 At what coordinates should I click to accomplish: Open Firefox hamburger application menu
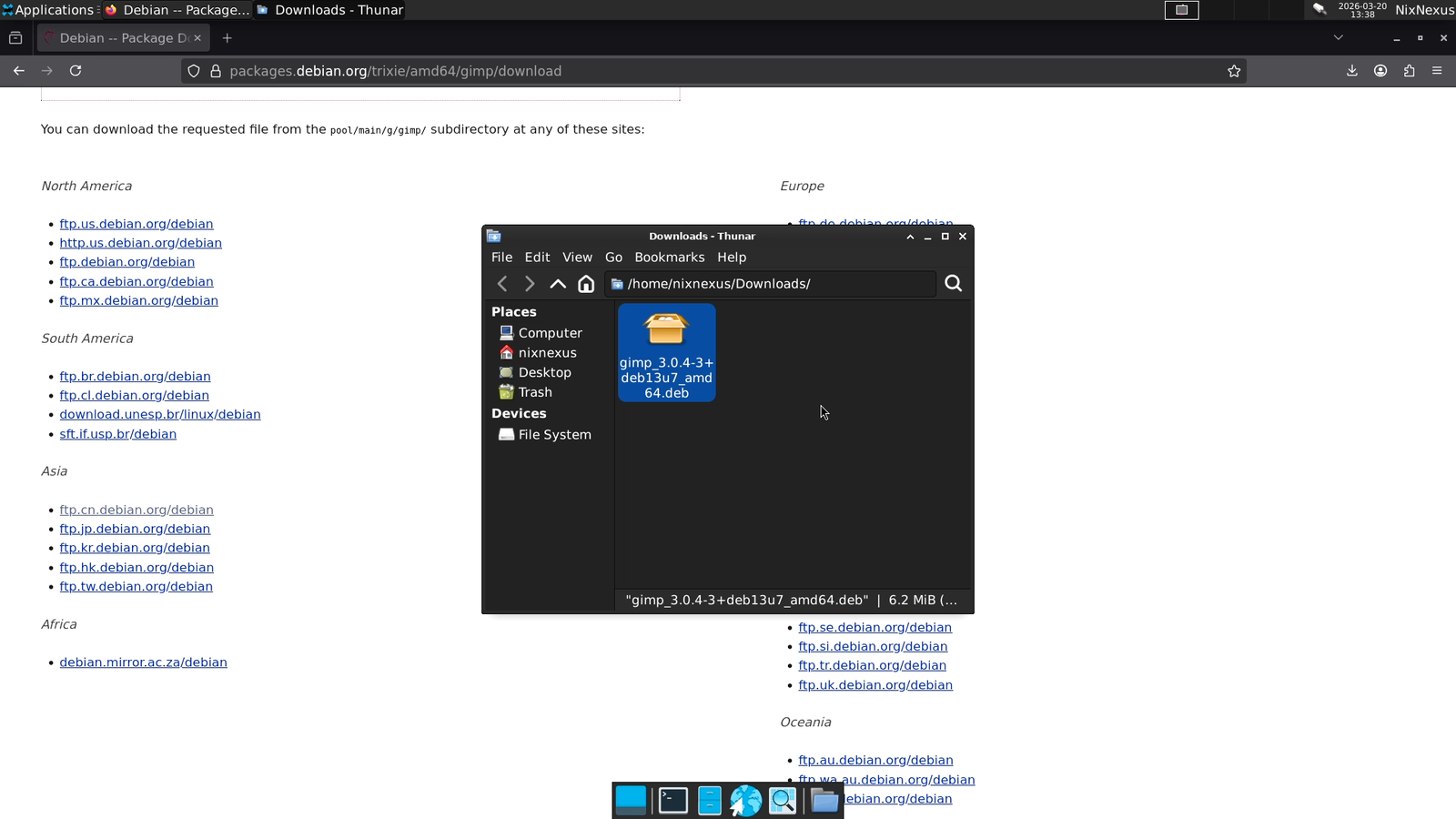click(x=1437, y=71)
